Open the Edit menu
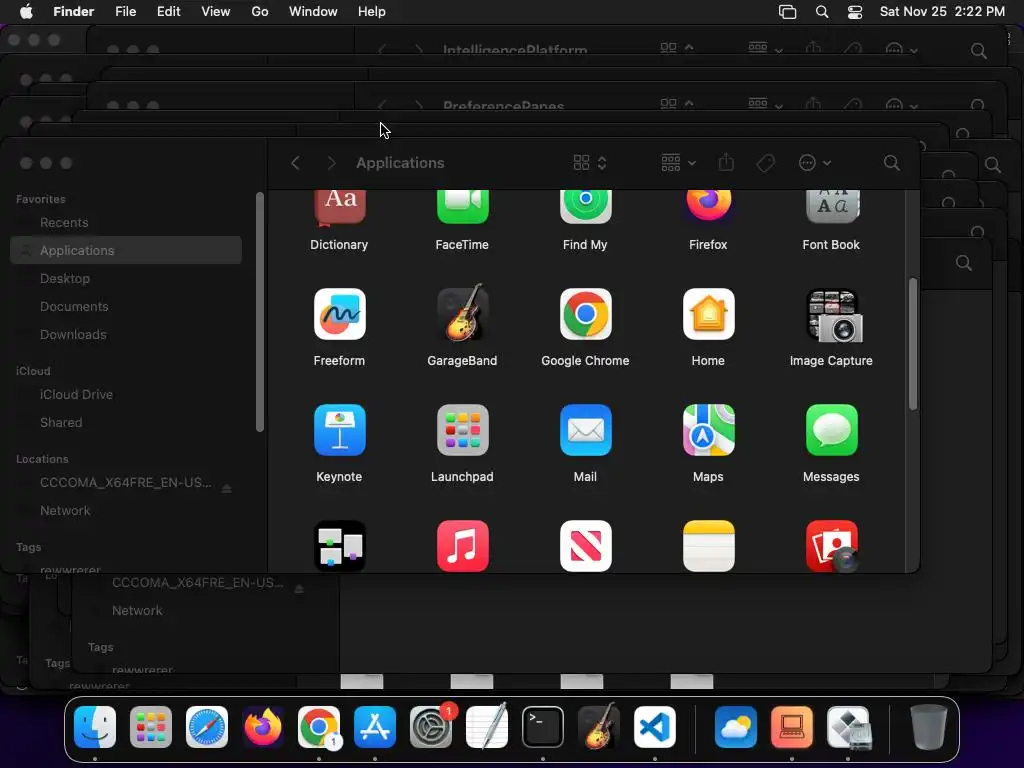 click(168, 12)
